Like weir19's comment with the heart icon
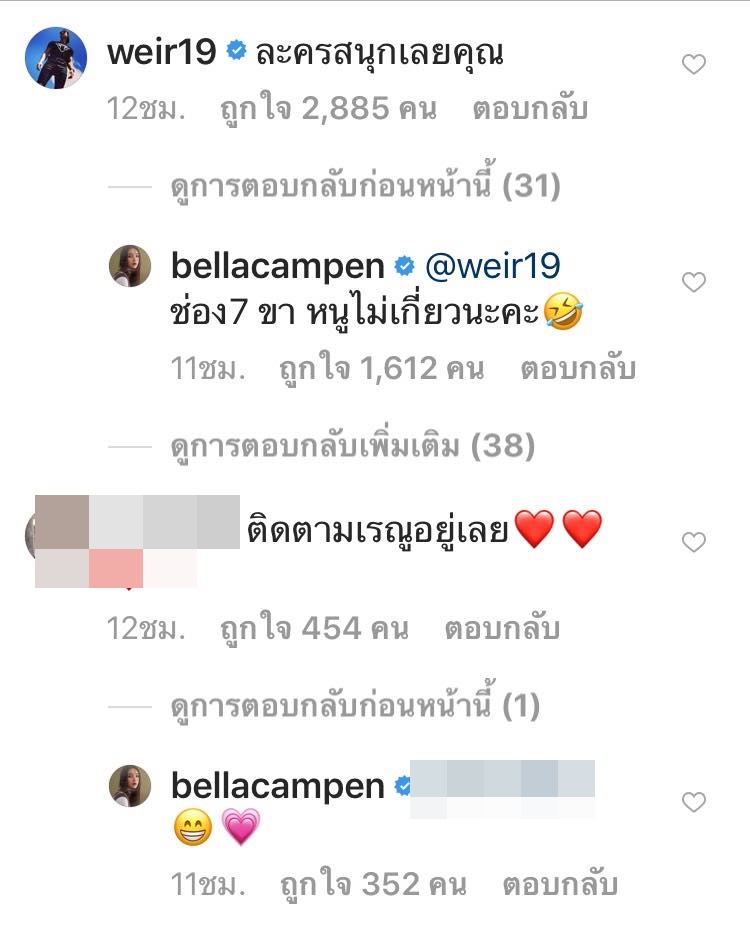 (694, 64)
